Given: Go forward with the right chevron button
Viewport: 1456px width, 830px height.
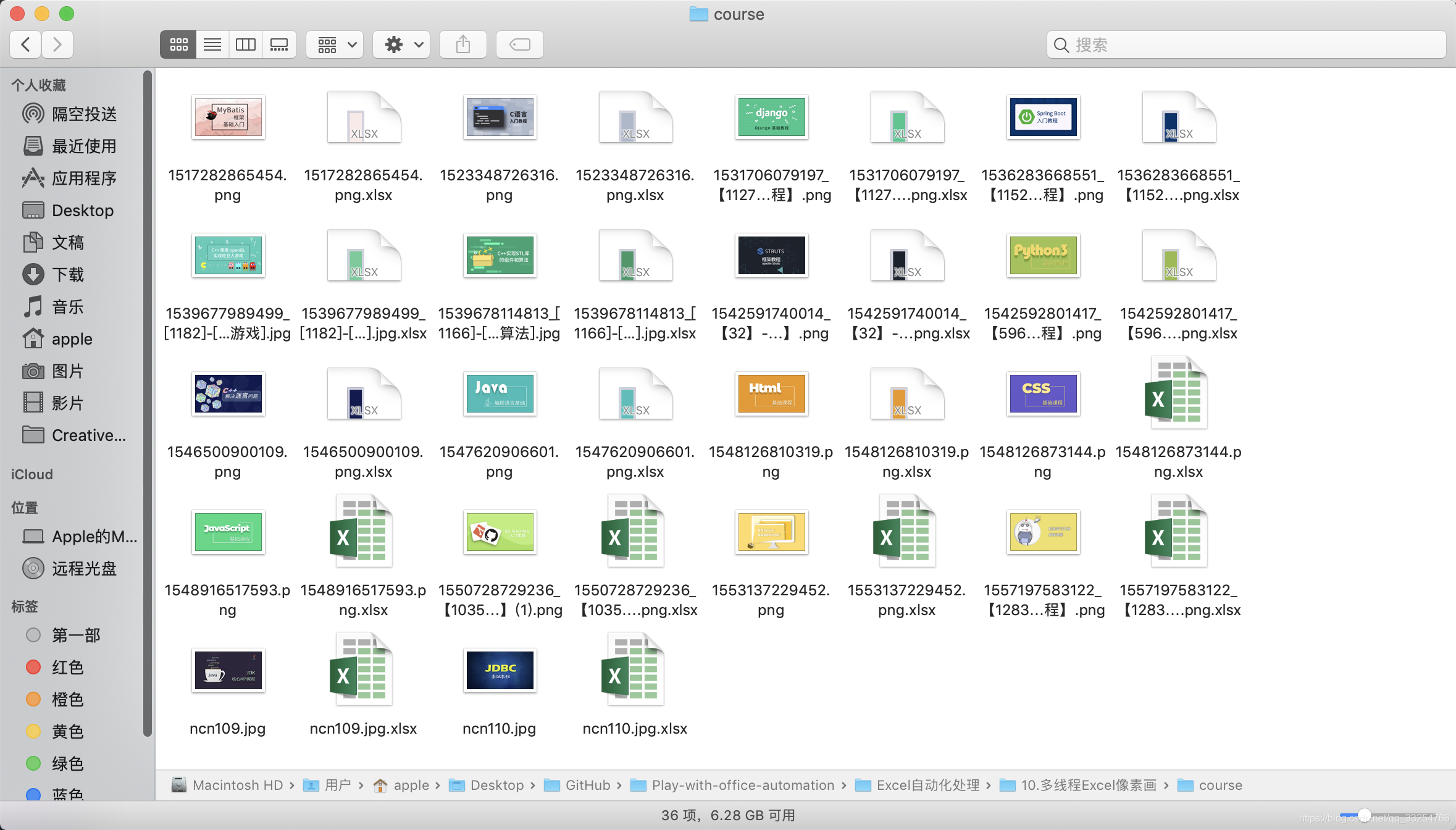Looking at the screenshot, I should click(57, 44).
